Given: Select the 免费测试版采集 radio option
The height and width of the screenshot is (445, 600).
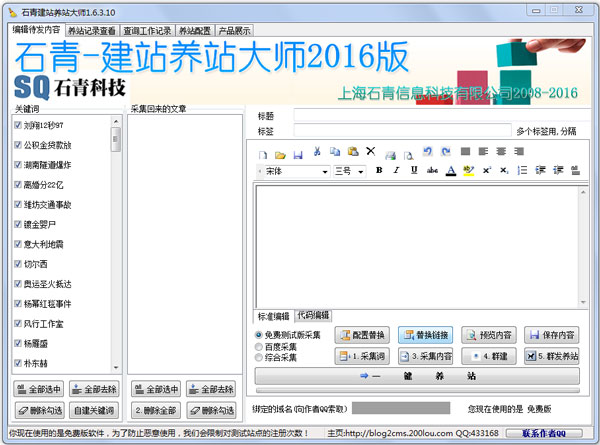Looking at the screenshot, I should pos(259,335).
